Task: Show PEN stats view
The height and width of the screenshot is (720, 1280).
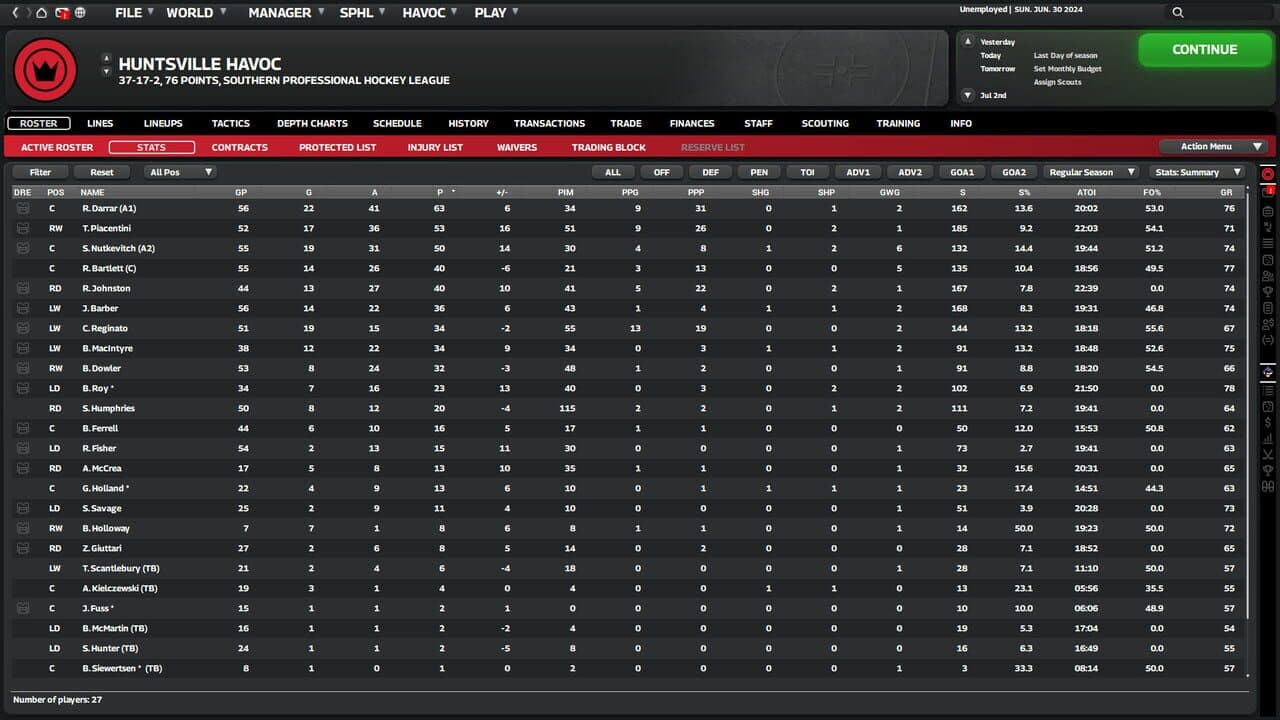Action: coord(759,172)
